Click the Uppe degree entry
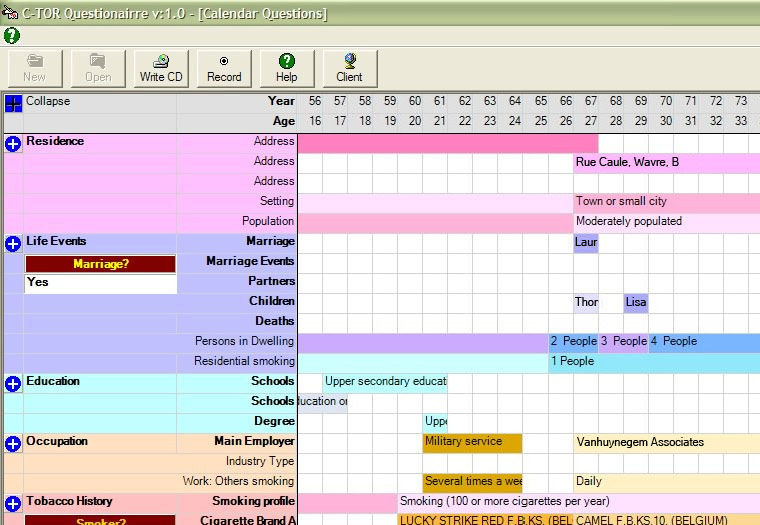Screen dimensions: 760x525 [435, 423]
